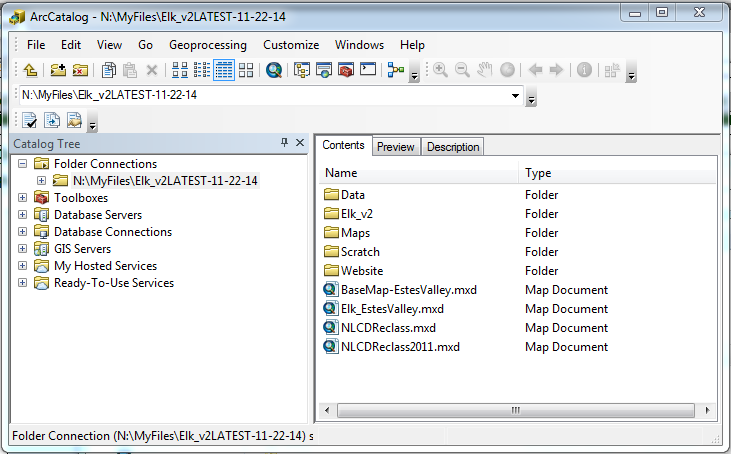Collapse the Folder Connections tree node
The height and width of the screenshot is (454, 731).
(x=22, y=163)
